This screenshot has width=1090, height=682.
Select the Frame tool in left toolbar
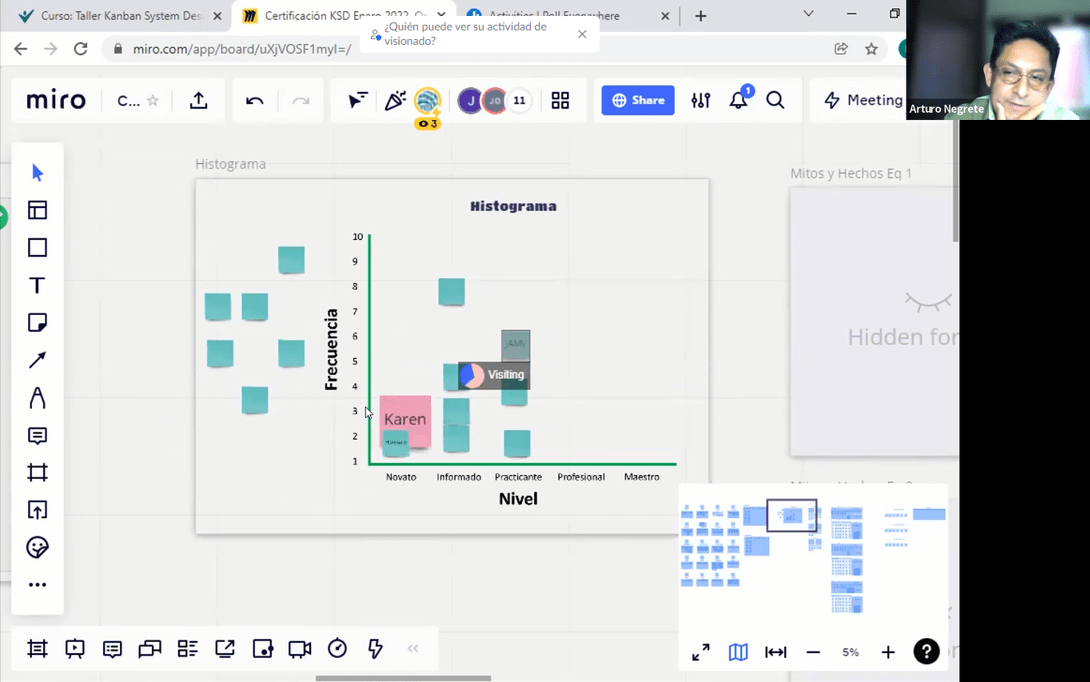(x=37, y=472)
